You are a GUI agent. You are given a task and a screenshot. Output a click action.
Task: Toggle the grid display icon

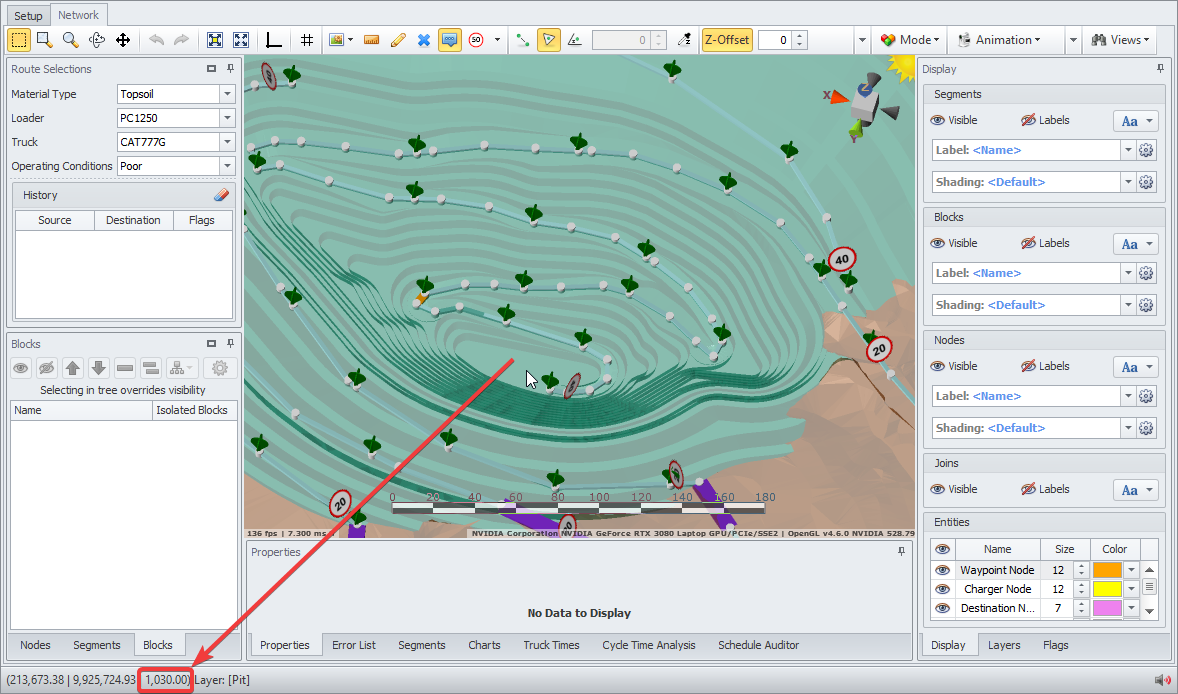307,40
